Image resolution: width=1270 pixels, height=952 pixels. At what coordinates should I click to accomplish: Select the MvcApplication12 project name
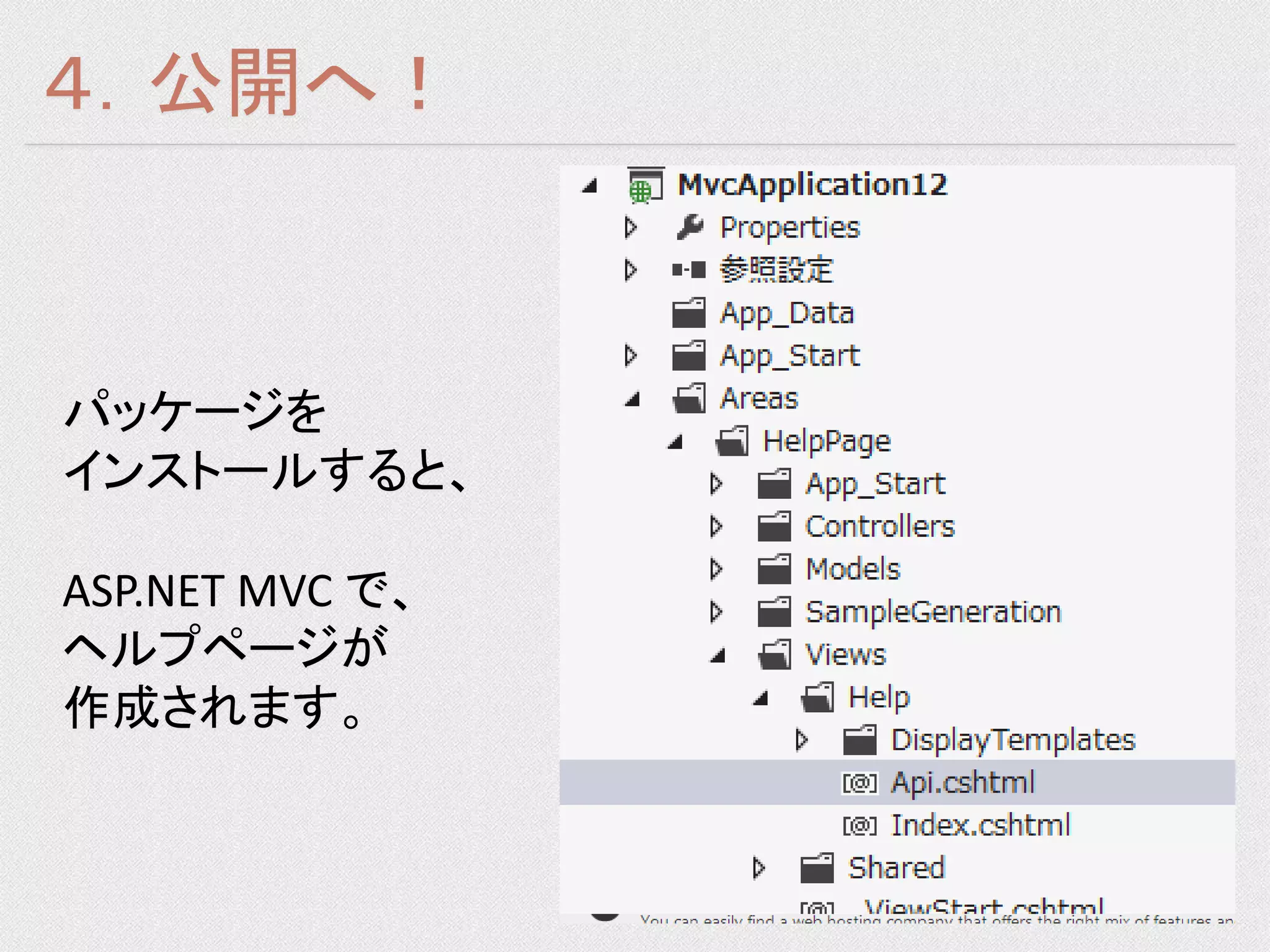813,185
